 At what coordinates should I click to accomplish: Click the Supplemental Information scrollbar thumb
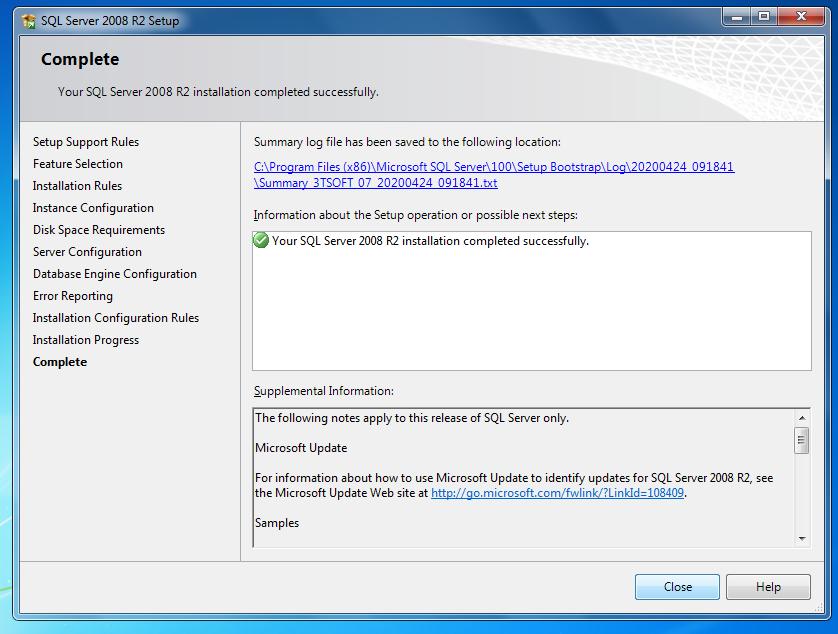[801, 440]
